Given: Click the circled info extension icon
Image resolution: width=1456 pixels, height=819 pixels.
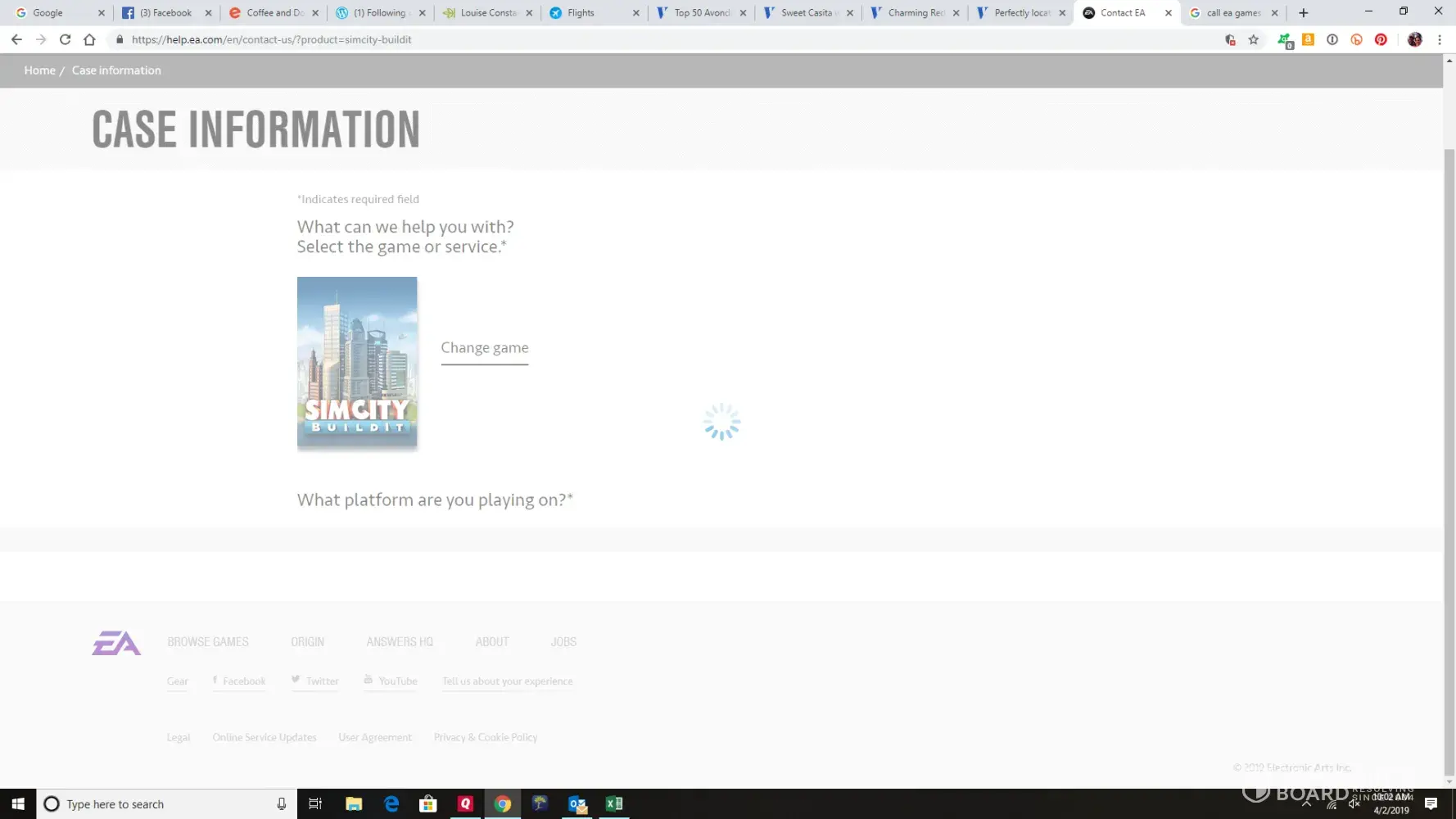Looking at the screenshot, I should [x=1332, y=39].
